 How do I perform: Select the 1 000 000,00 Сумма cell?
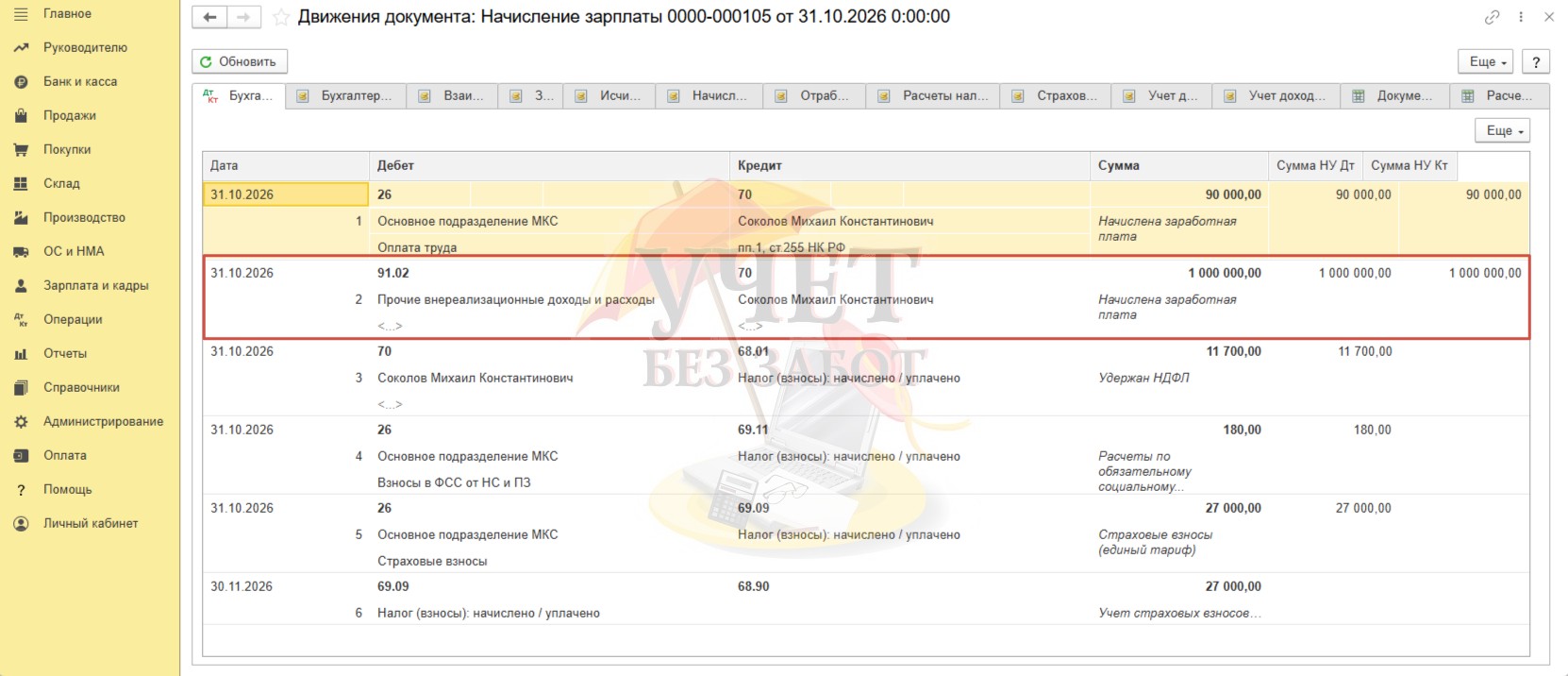coord(1225,273)
